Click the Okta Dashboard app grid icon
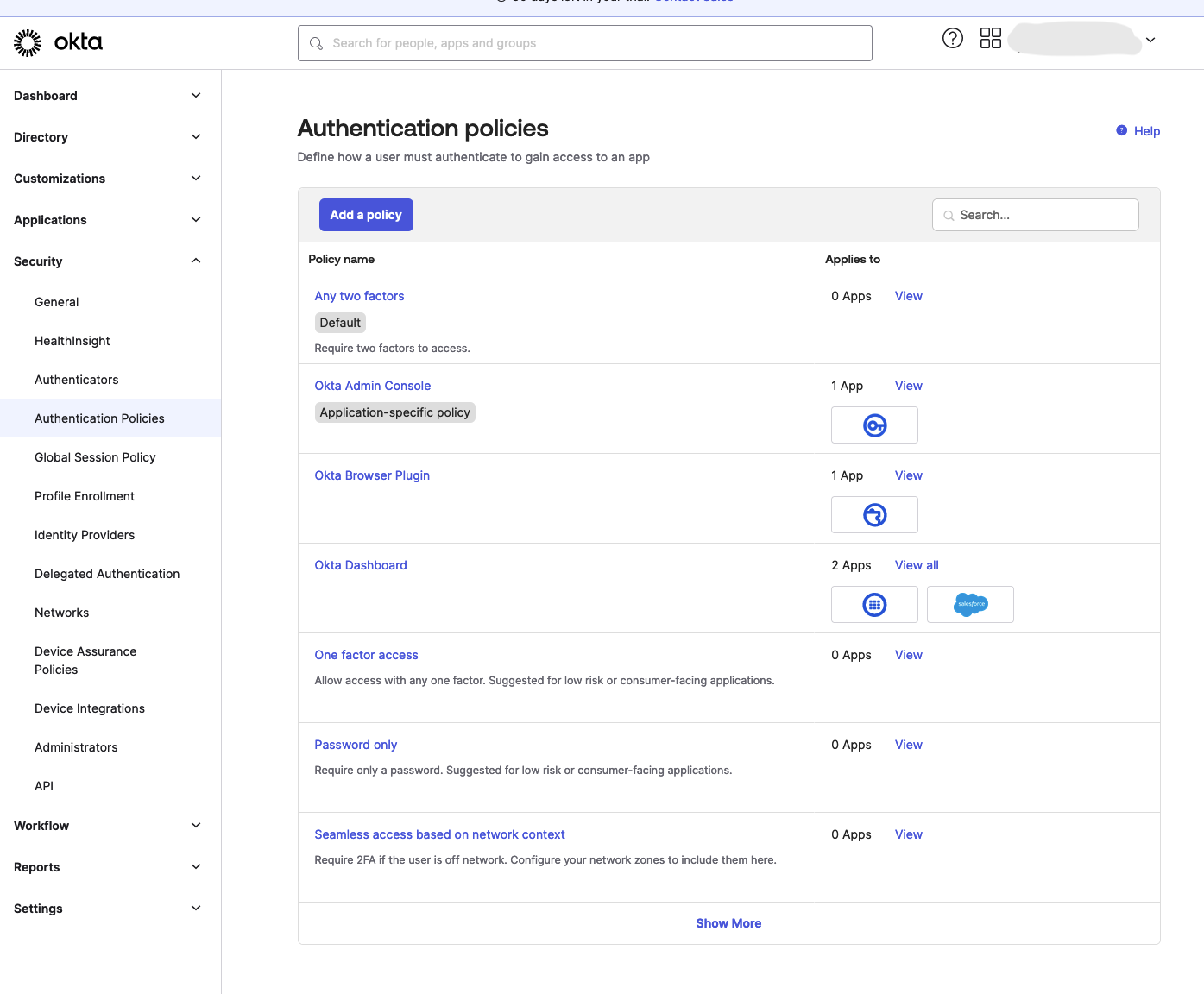The image size is (1204, 994). [874, 605]
